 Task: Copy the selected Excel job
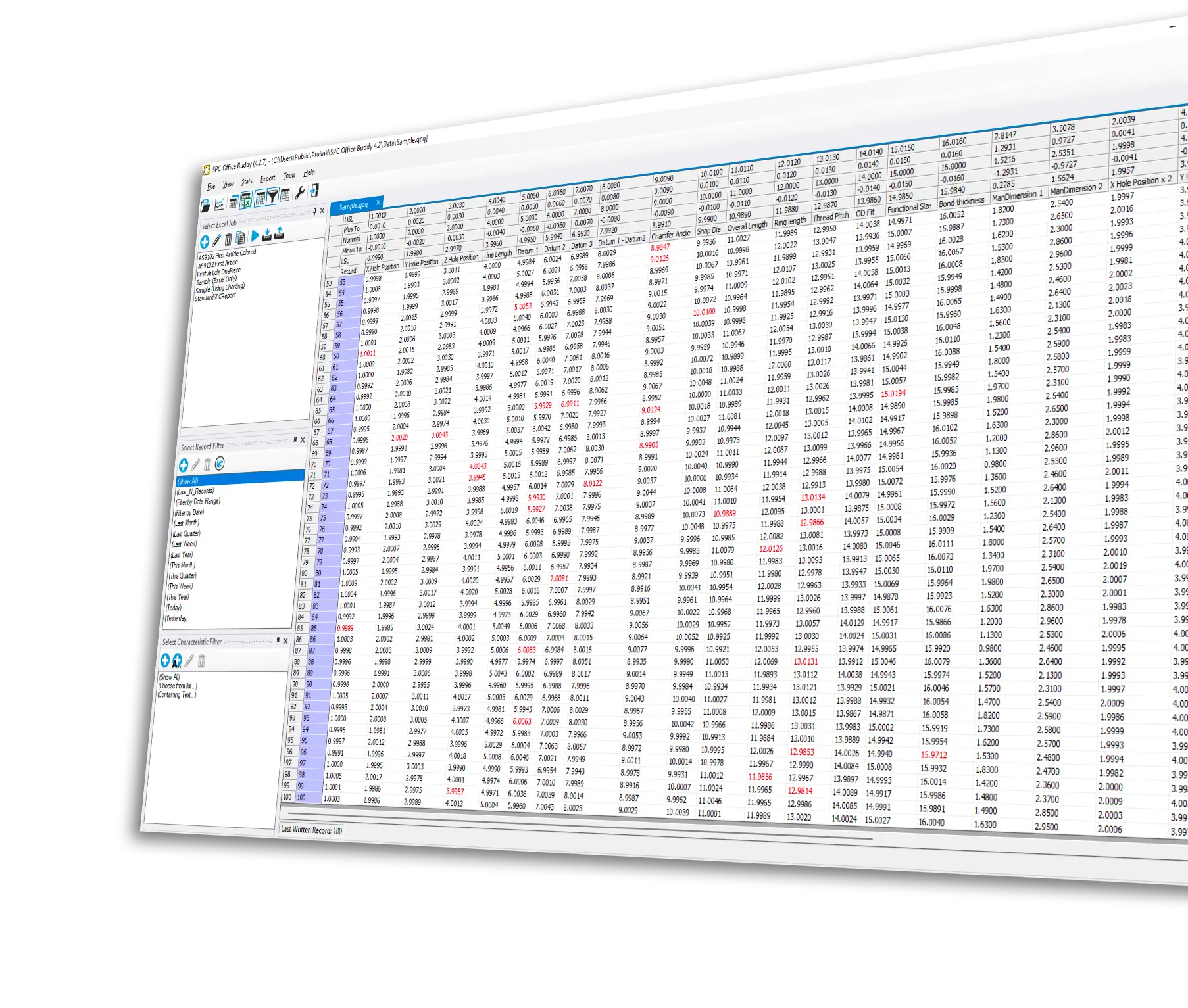coord(240,238)
